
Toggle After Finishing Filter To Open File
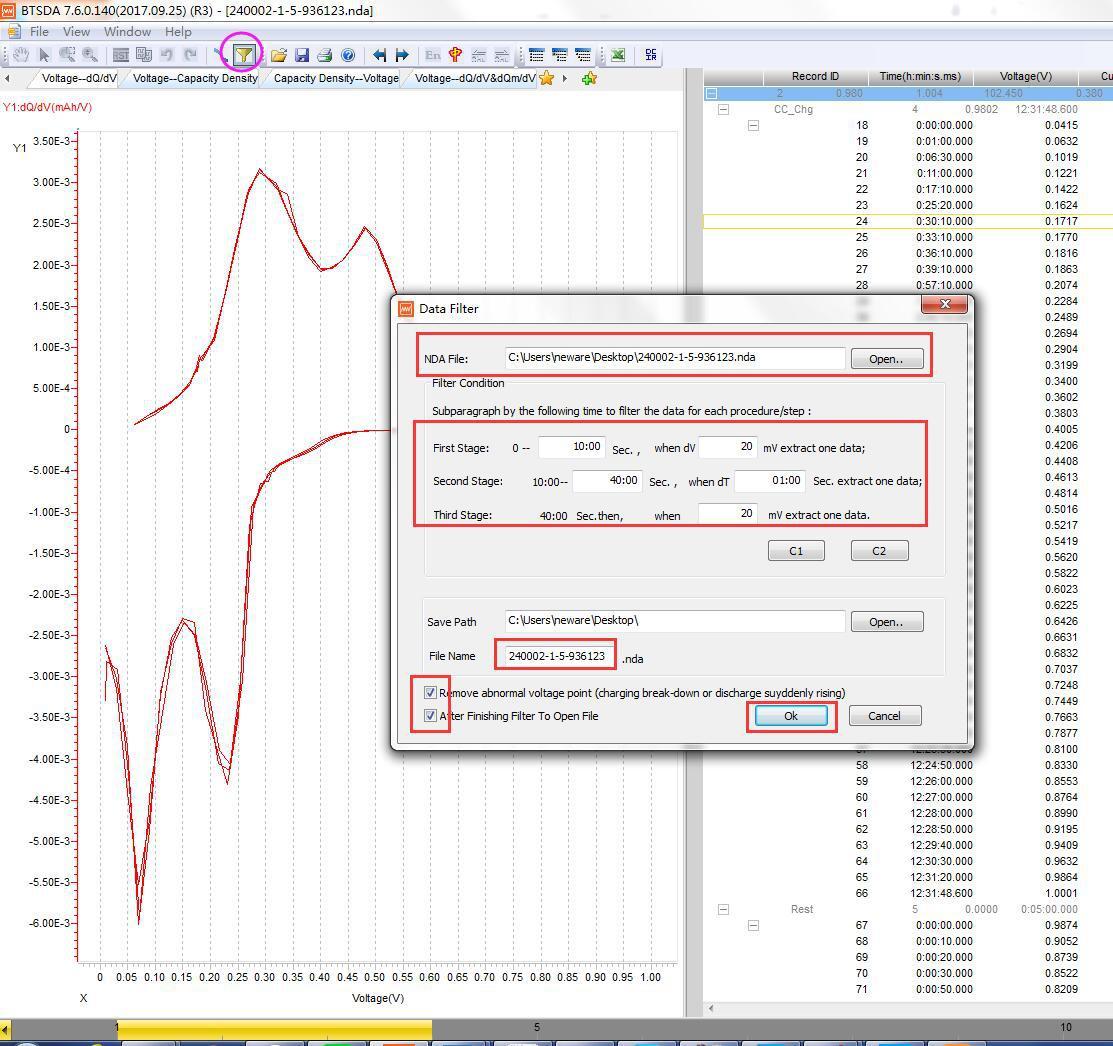pos(430,715)
